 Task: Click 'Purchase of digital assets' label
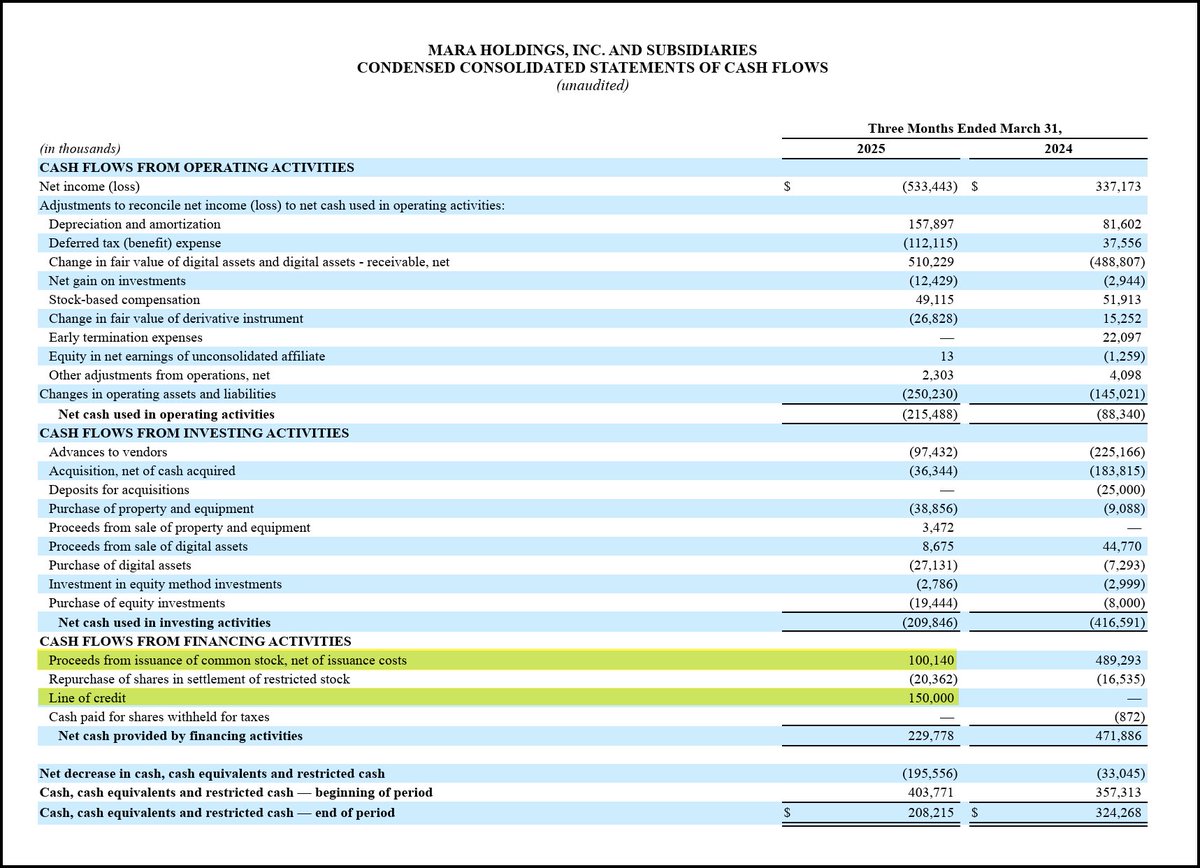coord(120,566)
